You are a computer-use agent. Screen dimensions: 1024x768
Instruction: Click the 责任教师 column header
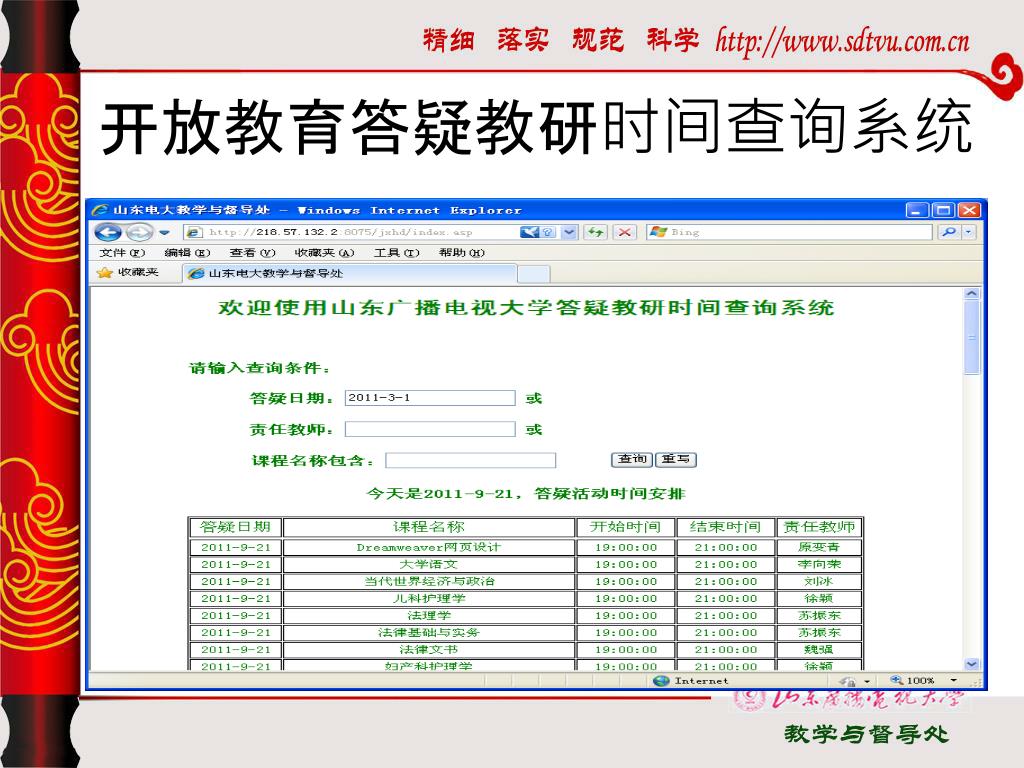point(819,527)
